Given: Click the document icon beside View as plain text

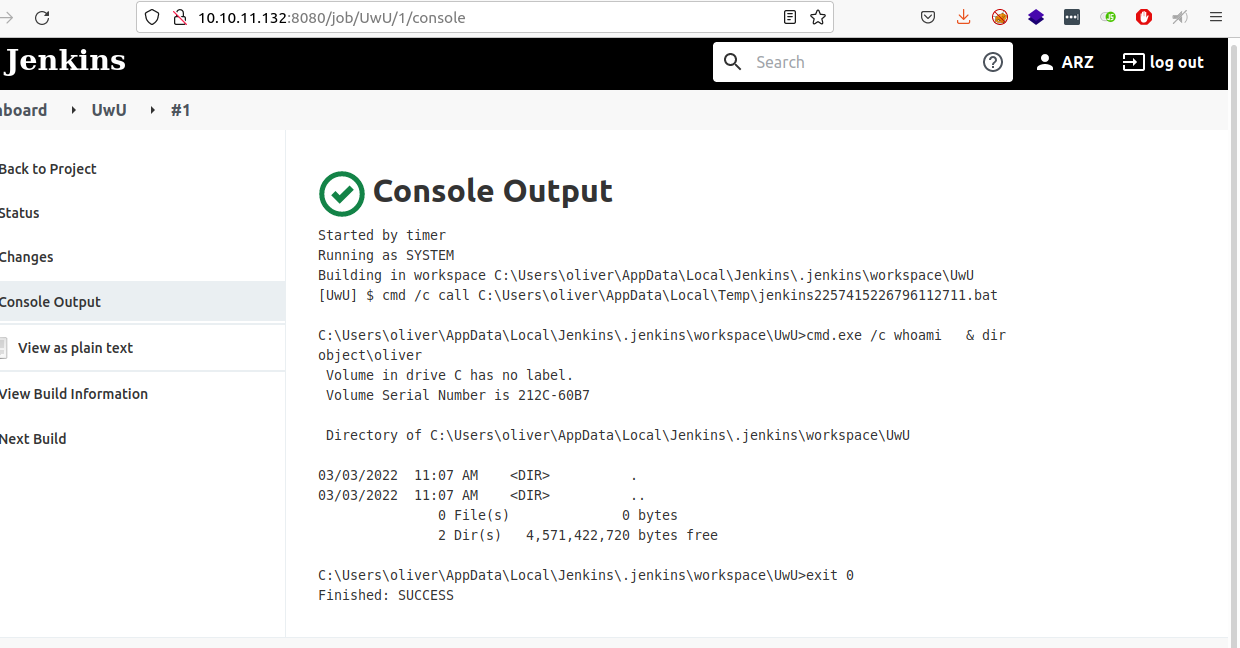Looking at the screenshot, I should point(2,348).
